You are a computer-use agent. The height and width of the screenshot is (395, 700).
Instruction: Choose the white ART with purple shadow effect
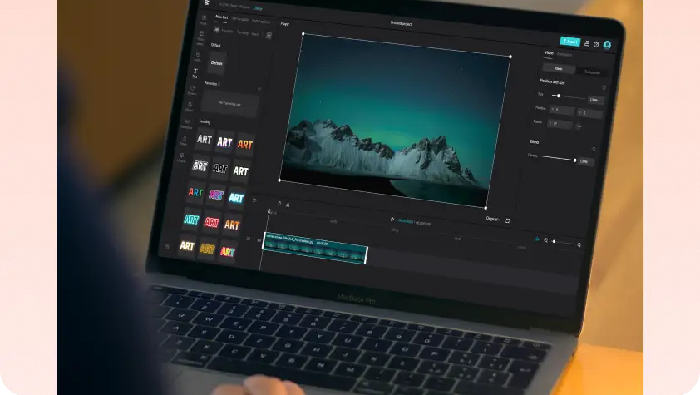(x=225, y=142)
